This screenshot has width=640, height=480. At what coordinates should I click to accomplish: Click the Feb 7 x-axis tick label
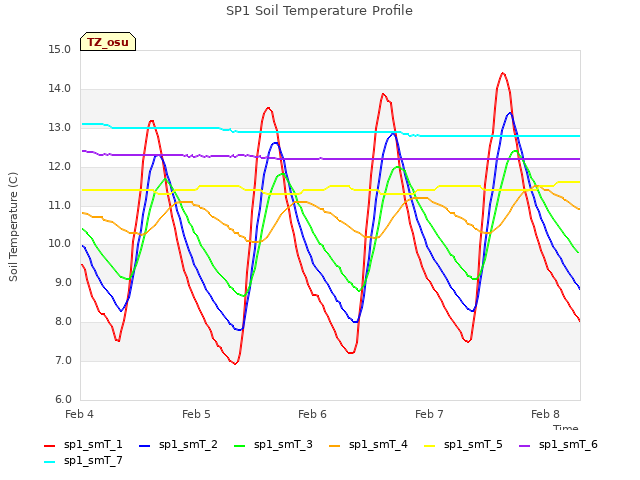pyautogui.click(x=429, y=414)
